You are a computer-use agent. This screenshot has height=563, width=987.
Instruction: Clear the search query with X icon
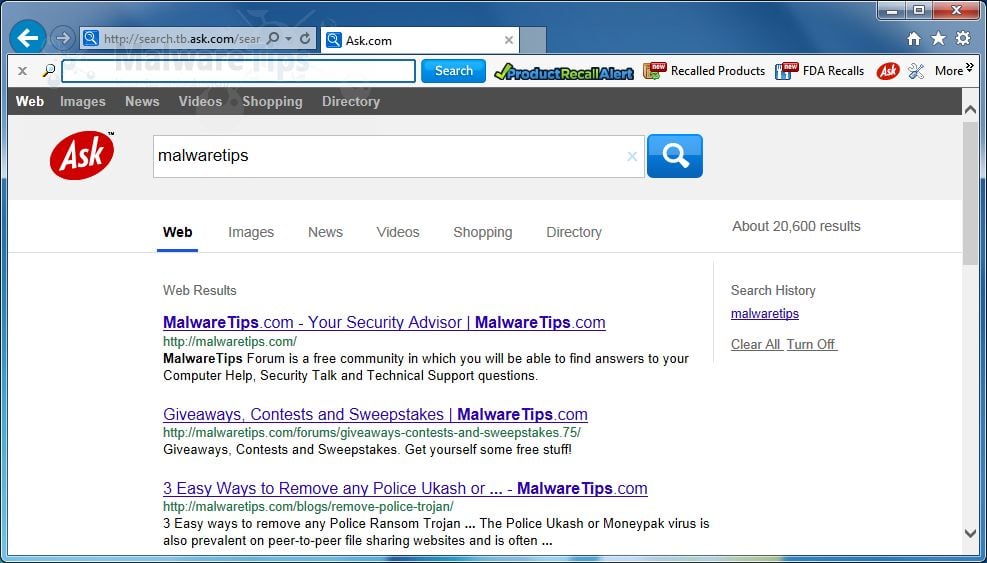tap(632, 156)
